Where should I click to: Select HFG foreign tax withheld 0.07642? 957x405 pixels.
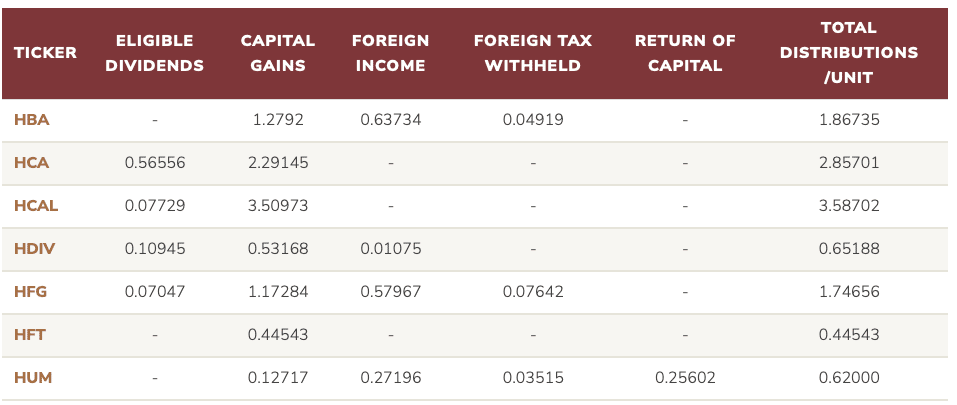click(533, 292)
